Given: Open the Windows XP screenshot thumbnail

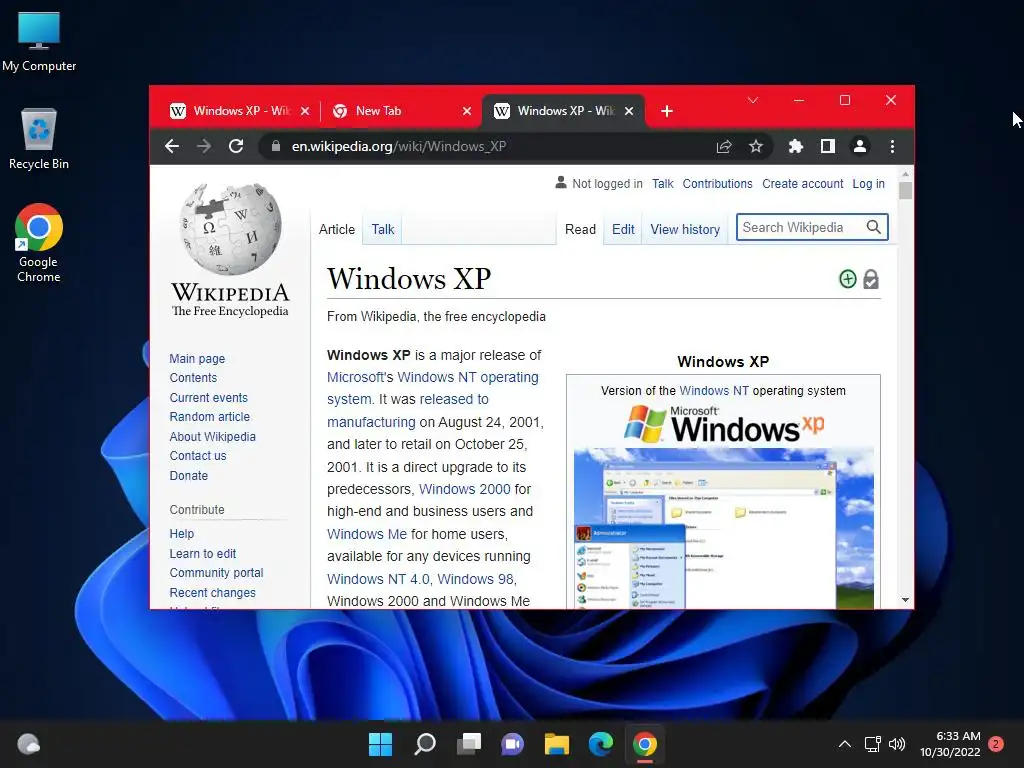Looking at the screenshot, I should (724, 528).
